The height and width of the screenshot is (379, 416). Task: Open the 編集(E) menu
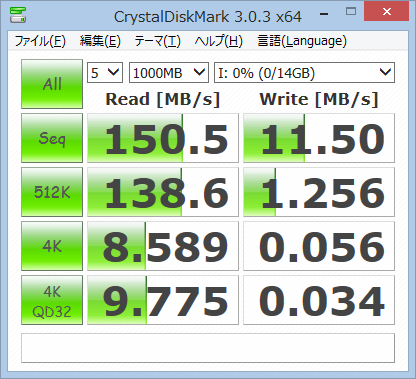(100, 41)
